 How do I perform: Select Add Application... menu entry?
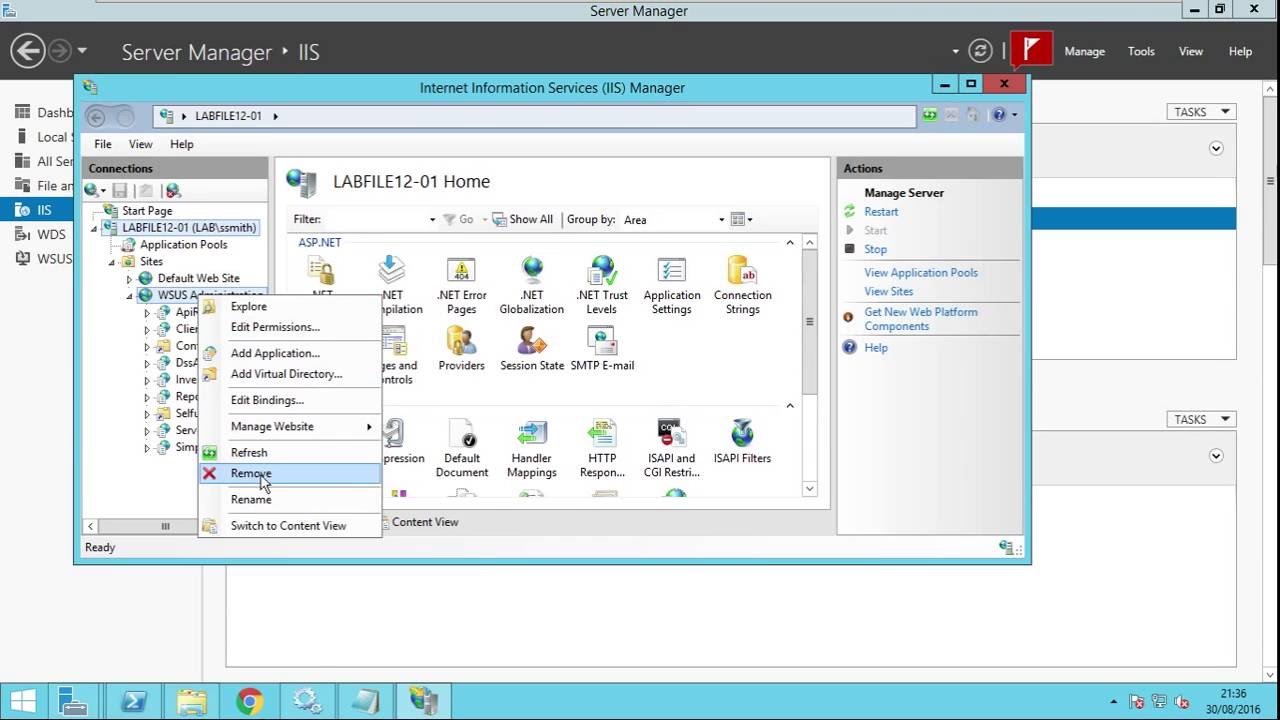coord(290,353)
